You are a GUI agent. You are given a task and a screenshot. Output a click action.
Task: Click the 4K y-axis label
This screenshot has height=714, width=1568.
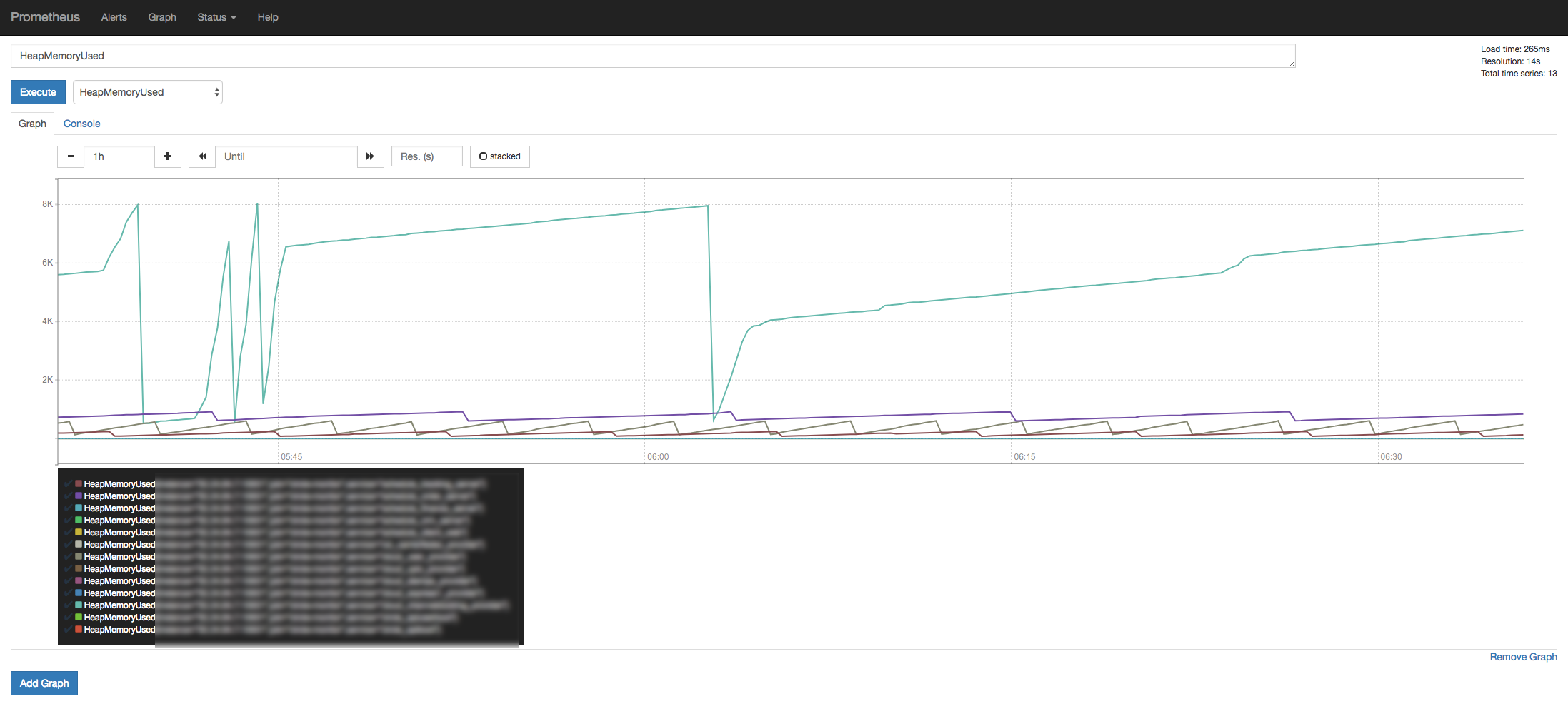pos(47,321)
